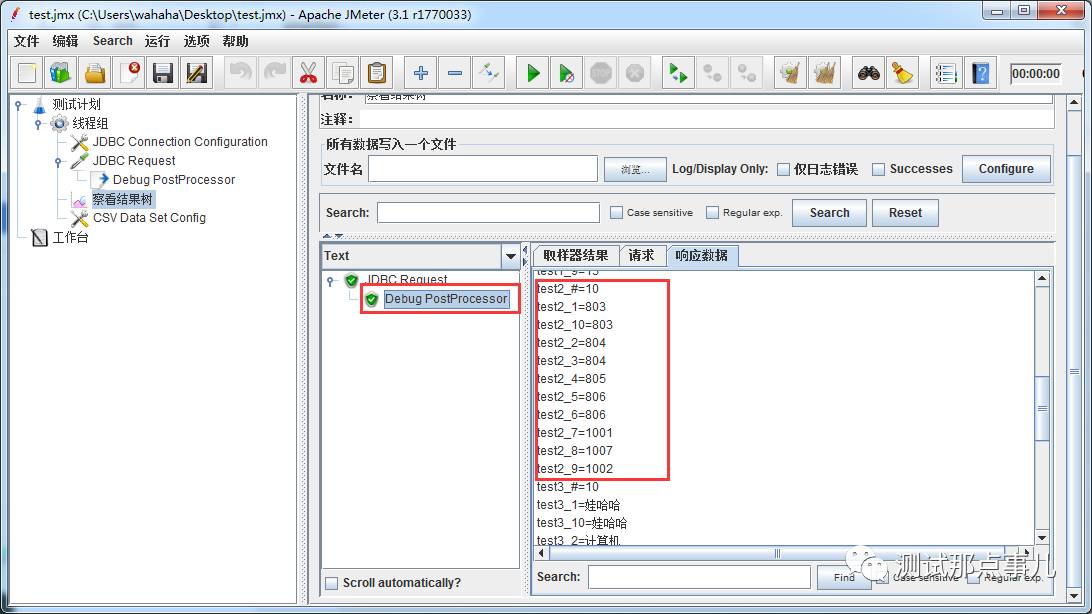Select Debug PostProcessor result in results tree

click(446, 299)
